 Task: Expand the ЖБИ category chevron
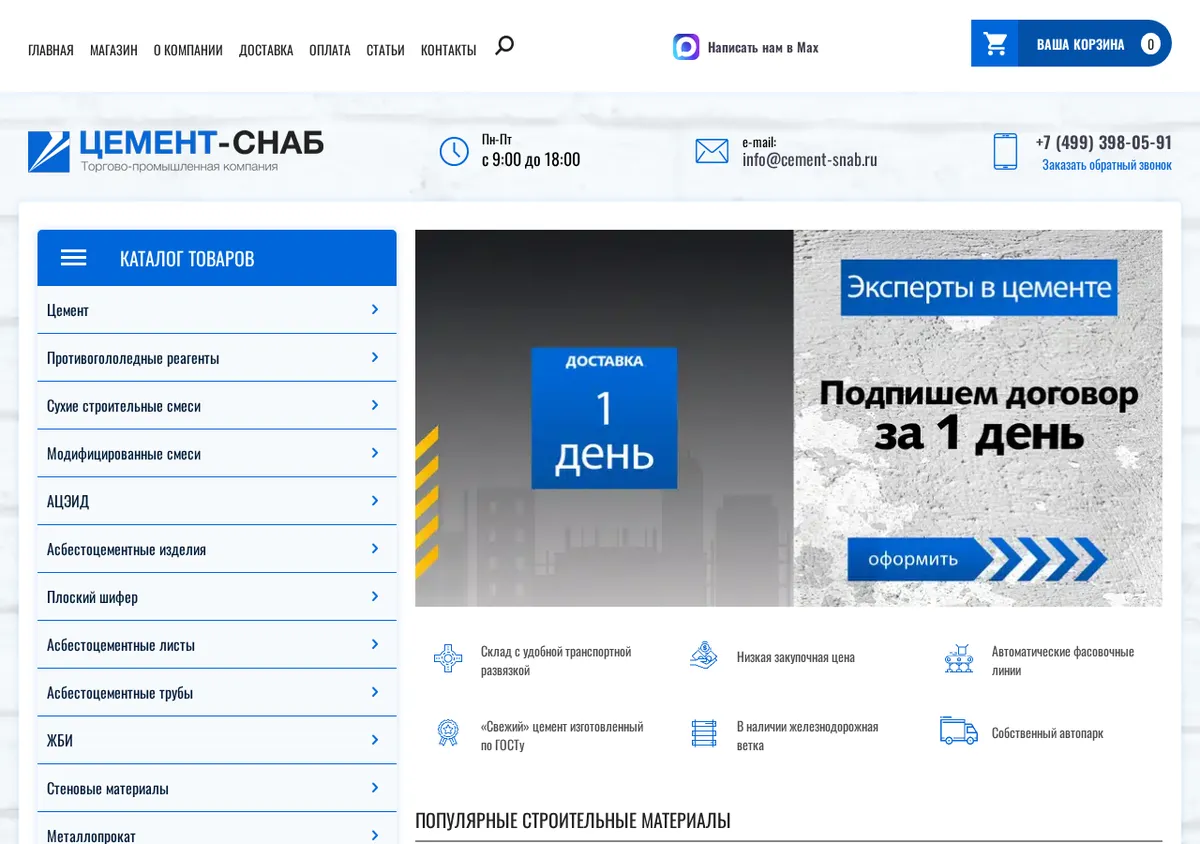375,740
